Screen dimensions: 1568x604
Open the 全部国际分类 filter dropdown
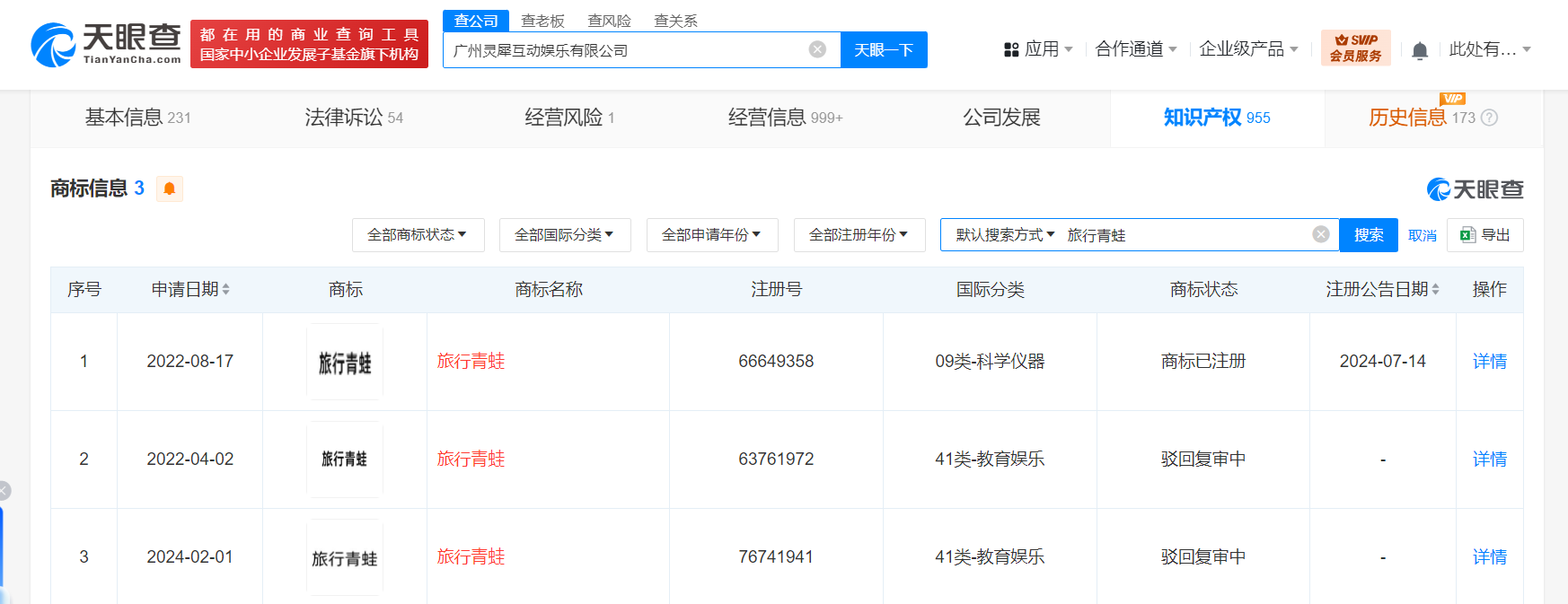pyautogui.click(x=565, y=235)
